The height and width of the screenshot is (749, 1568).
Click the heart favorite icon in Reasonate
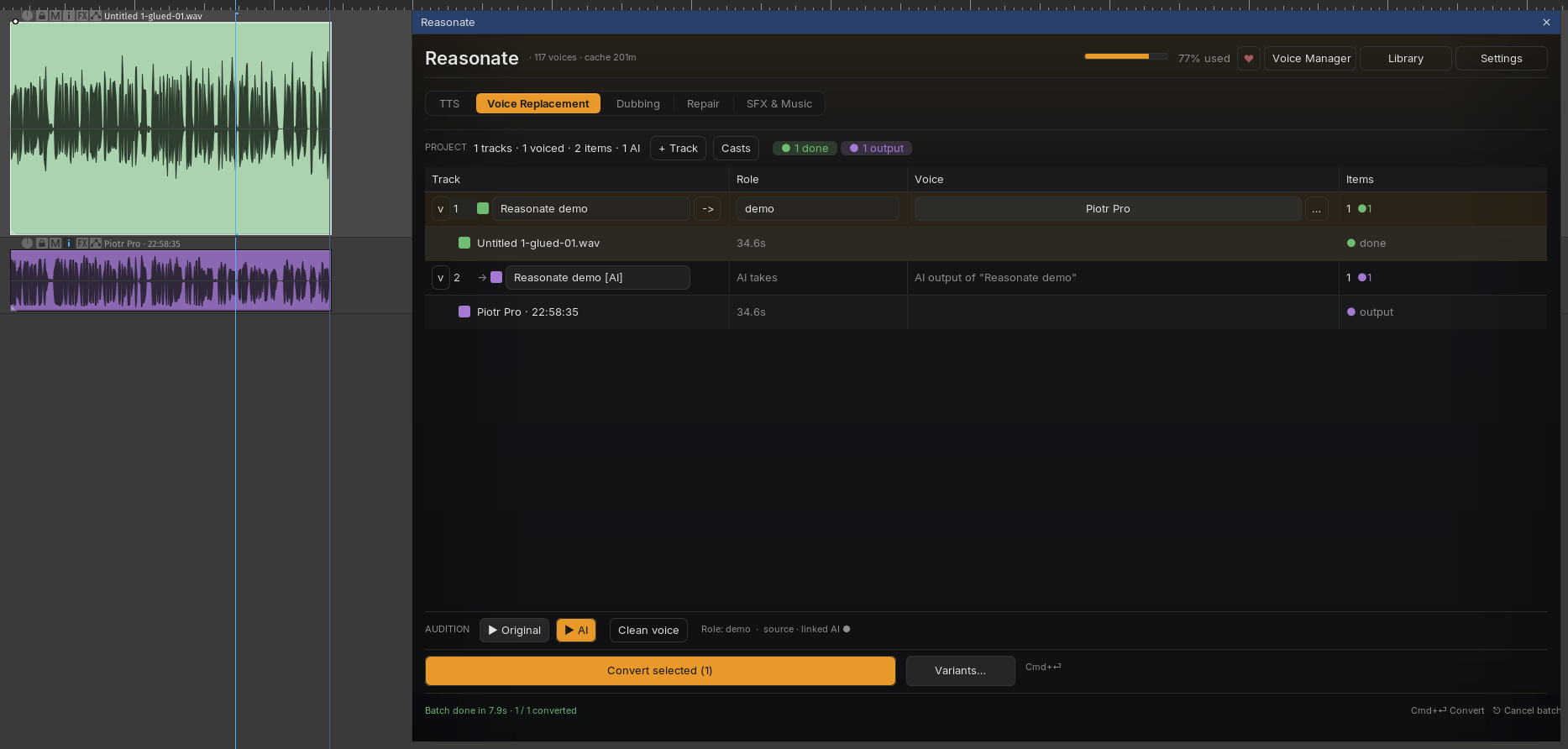coord(1249,59)
